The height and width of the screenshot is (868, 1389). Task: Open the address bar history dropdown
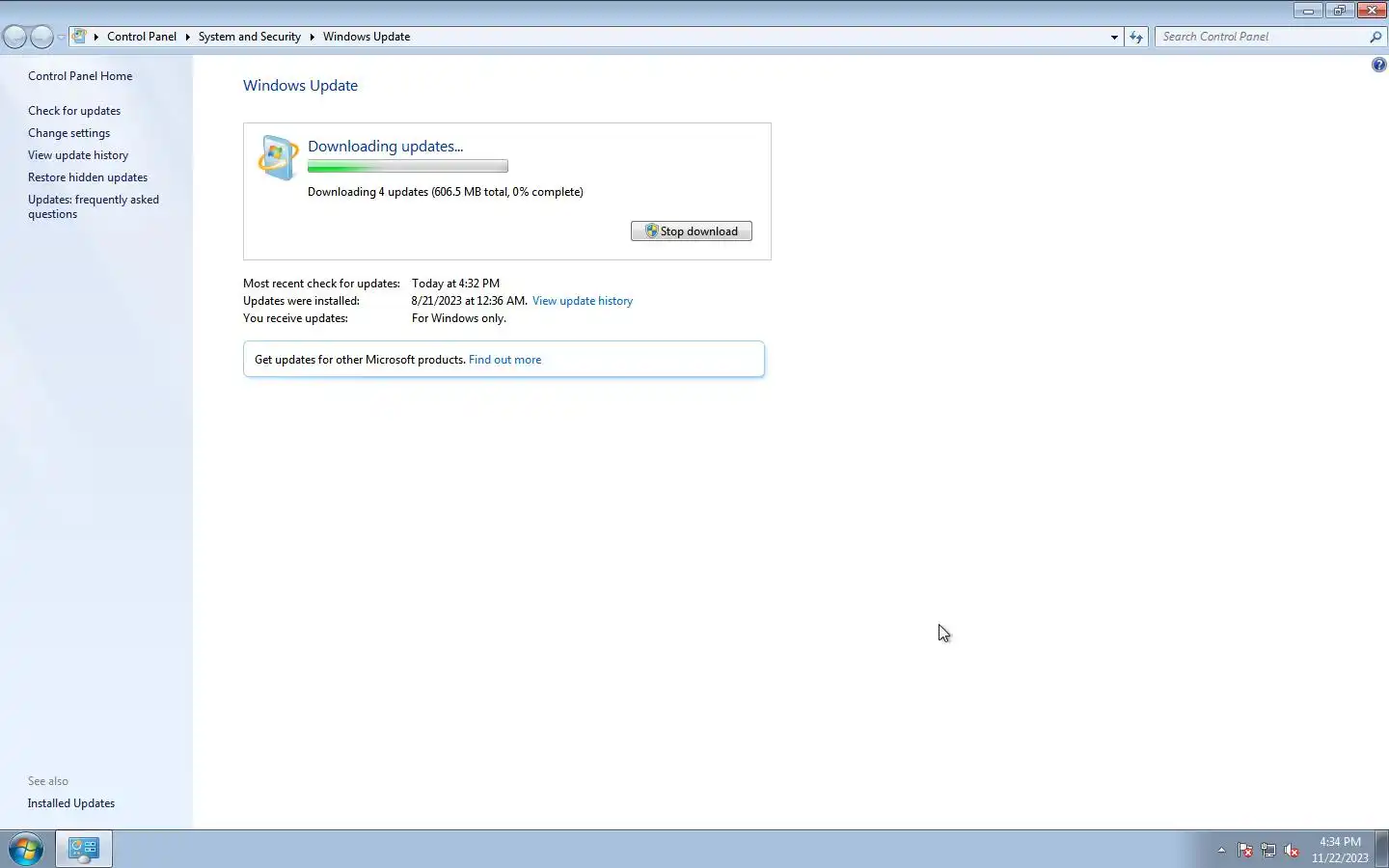click(1114, 37)
